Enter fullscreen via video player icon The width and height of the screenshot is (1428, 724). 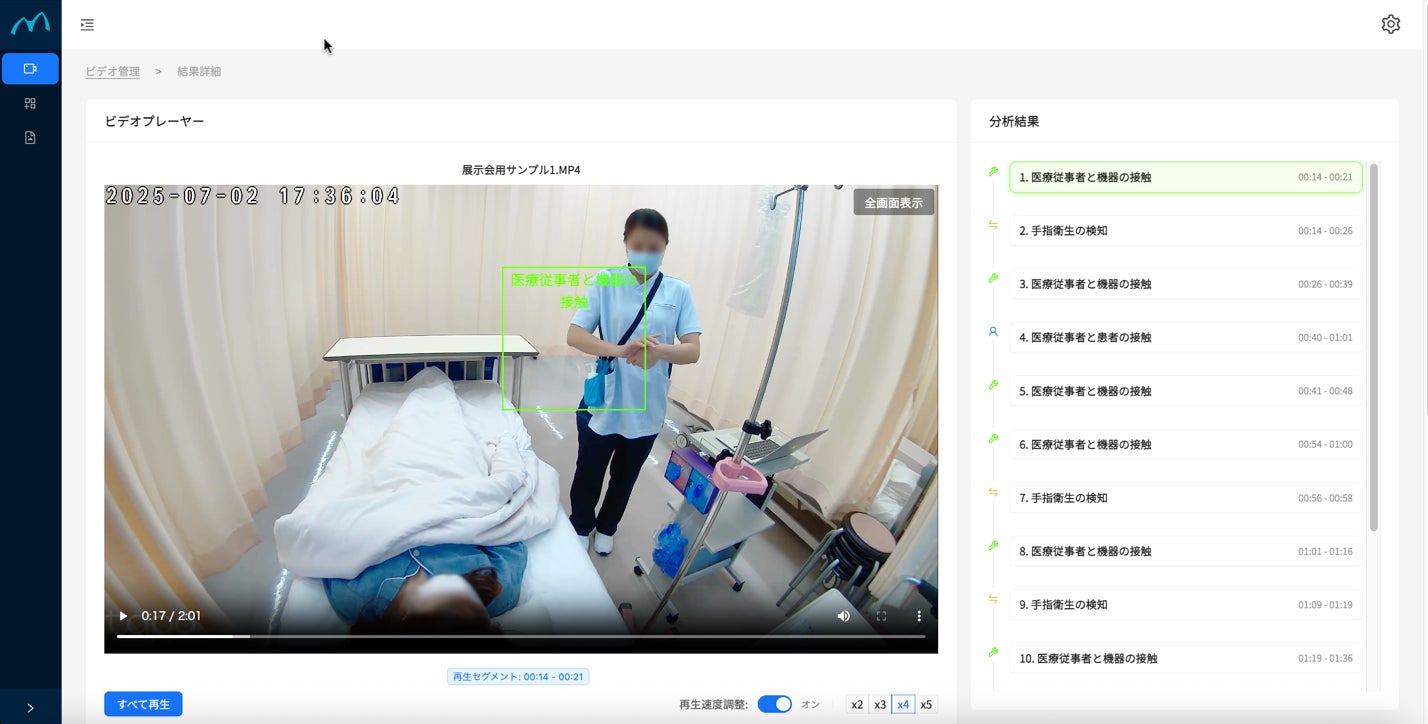click(x=881, y=616)
